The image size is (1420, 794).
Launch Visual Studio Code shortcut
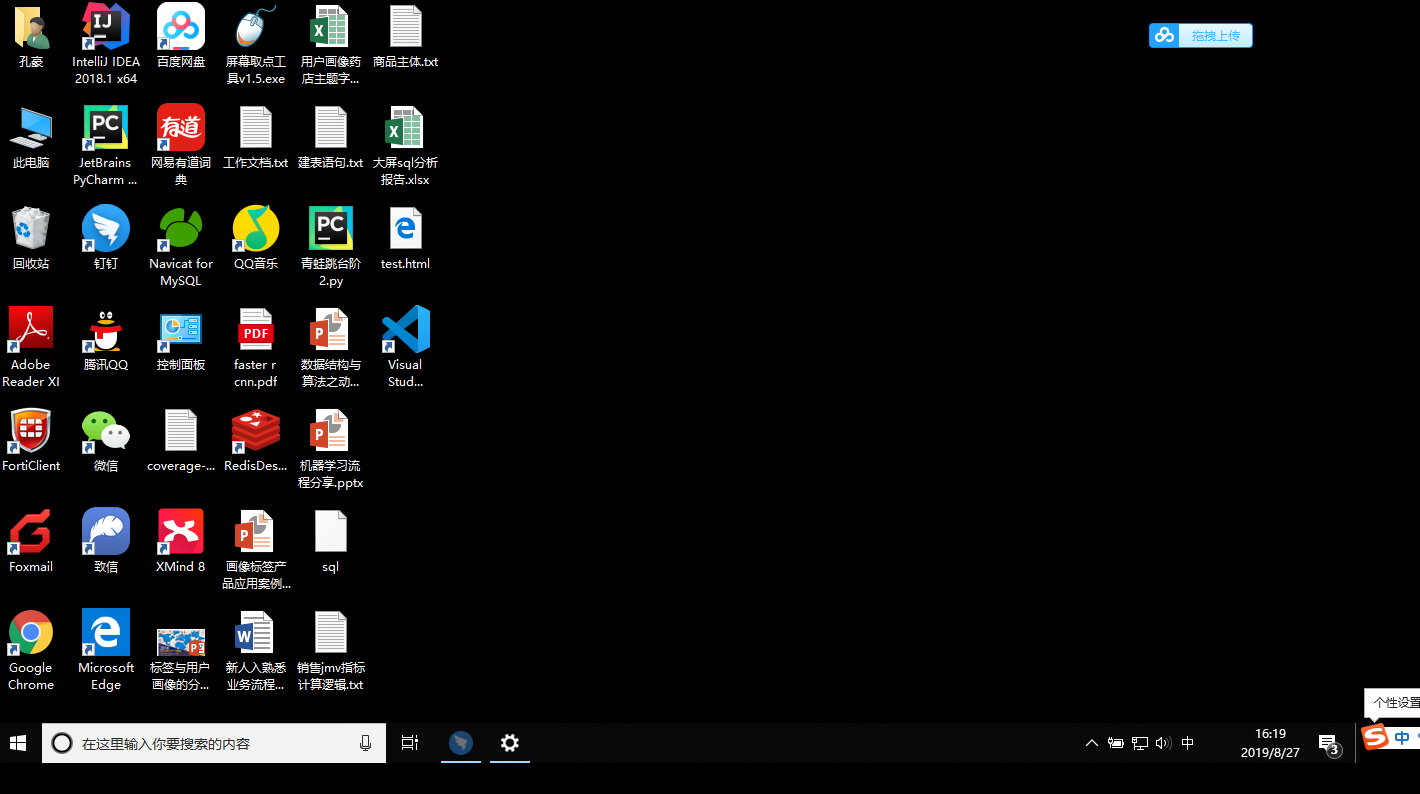(405, 347)
